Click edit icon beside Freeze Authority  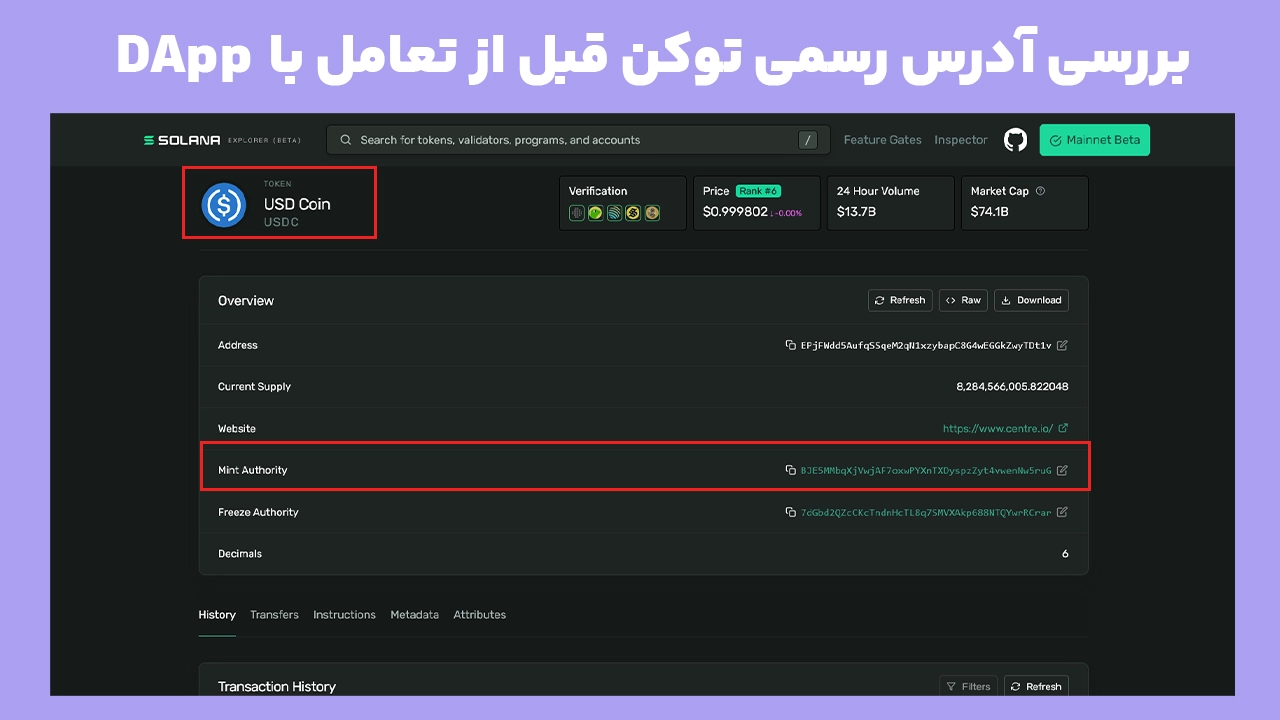click(1062, 512)
